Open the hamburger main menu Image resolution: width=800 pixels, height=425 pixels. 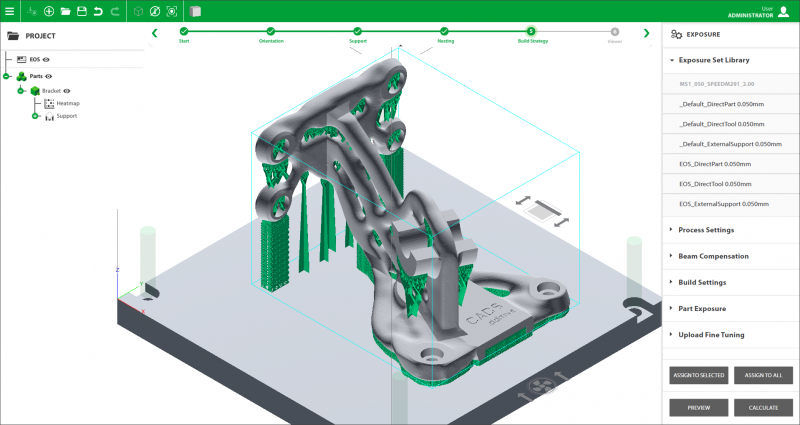point(9,11)
